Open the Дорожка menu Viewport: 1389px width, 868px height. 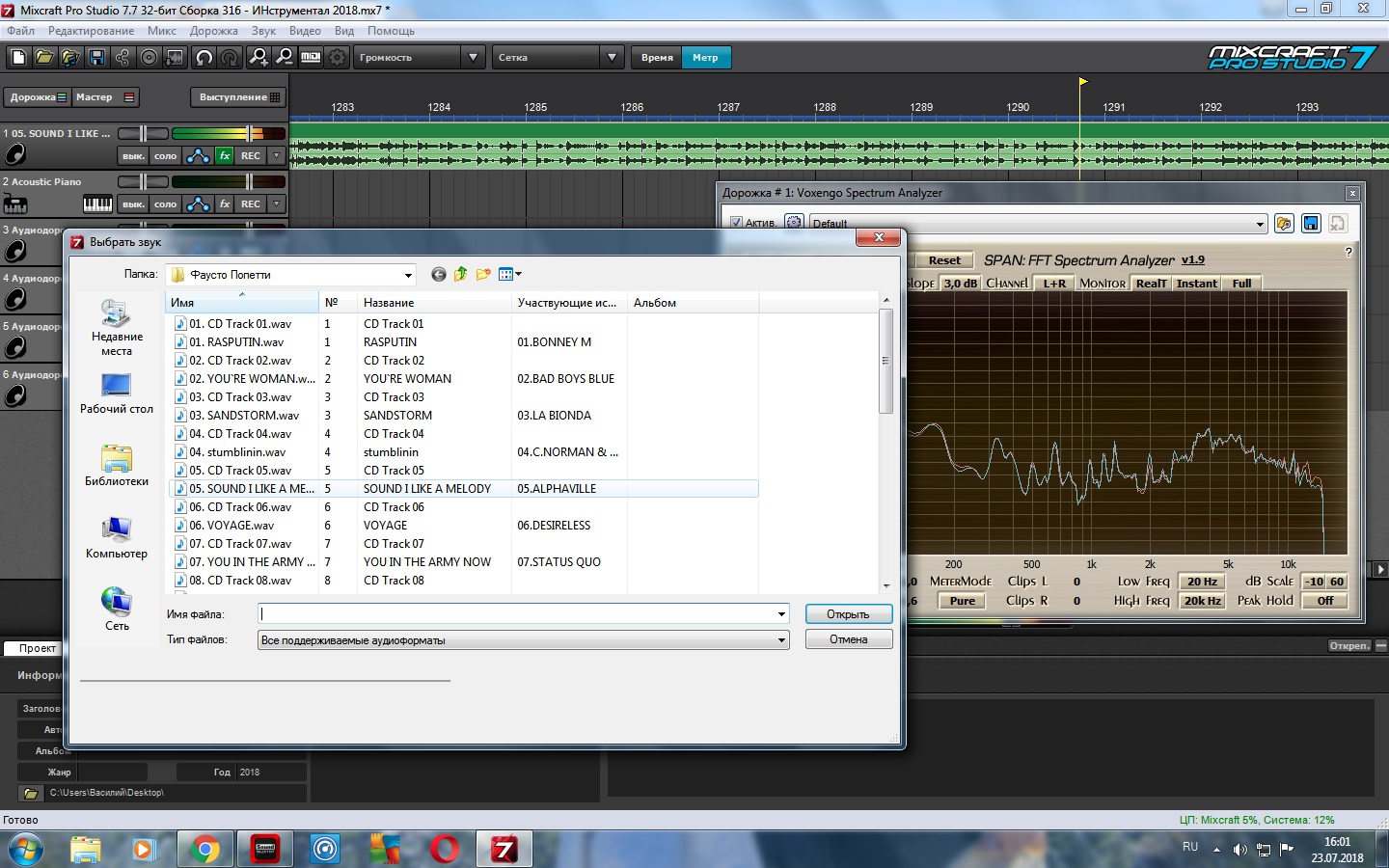(214, 31)
